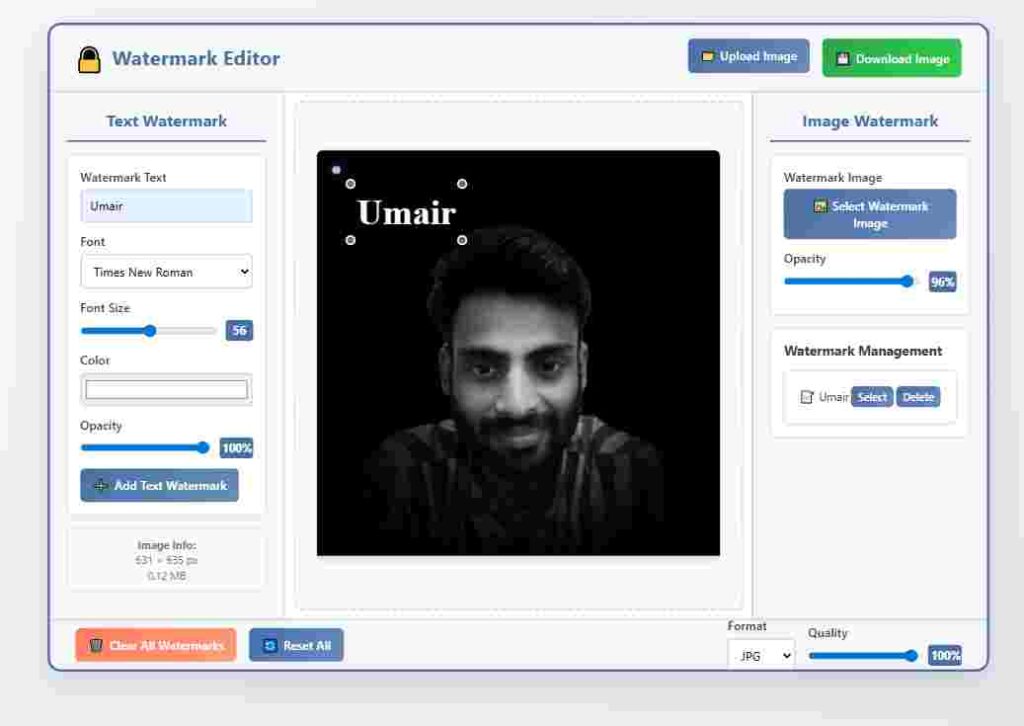
Task: Click the top-right handle of Umair watermark
Action: coord(462,184)
